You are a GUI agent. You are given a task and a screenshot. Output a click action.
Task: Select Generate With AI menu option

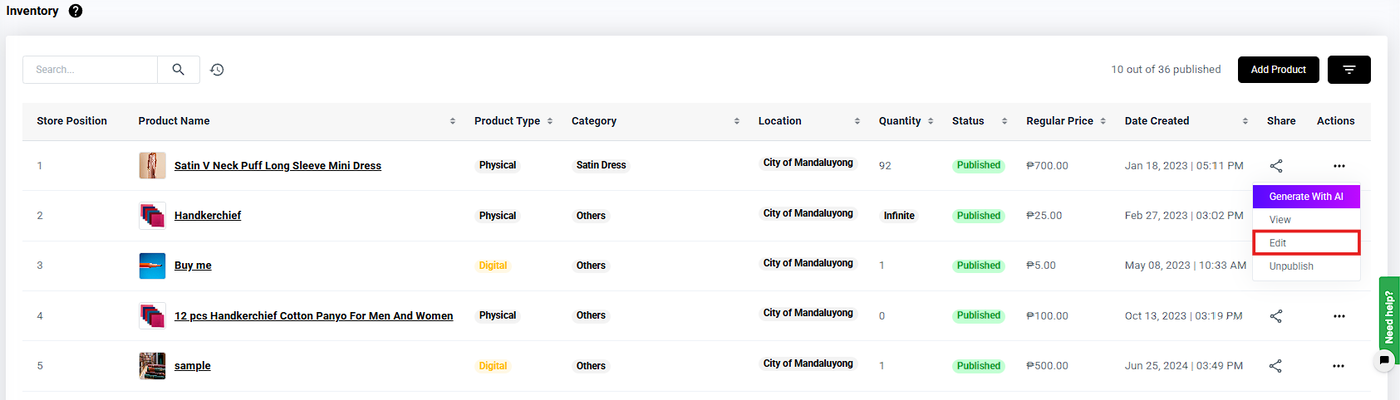click(1306, 197)
